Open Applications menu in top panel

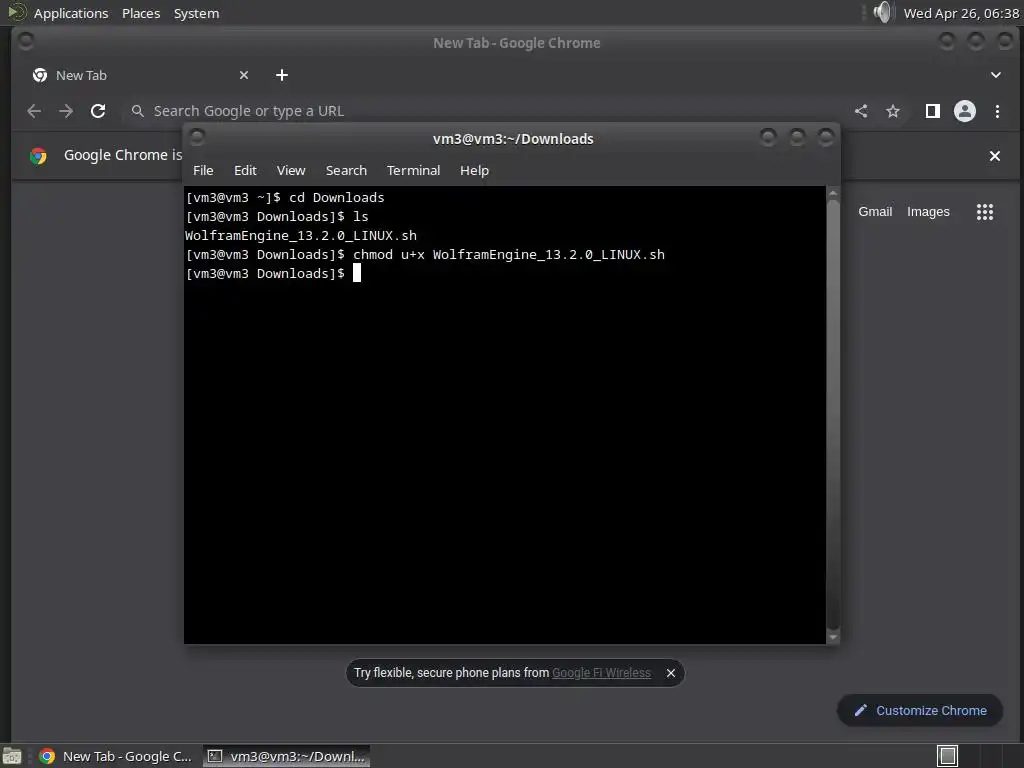pyautogui.click(x=71, y=13)
